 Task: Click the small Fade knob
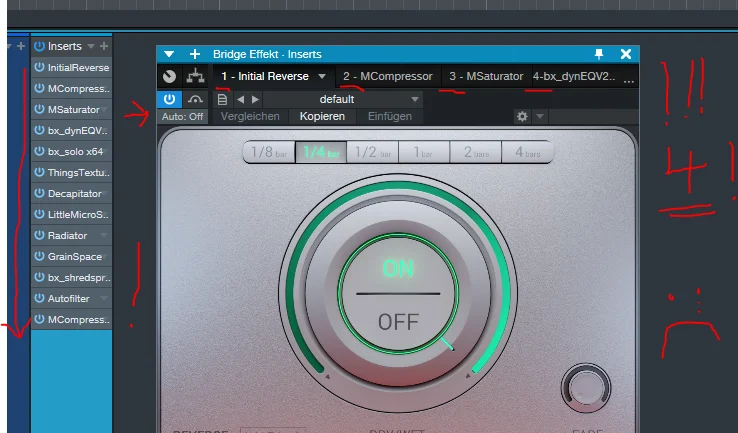[586, 388]
